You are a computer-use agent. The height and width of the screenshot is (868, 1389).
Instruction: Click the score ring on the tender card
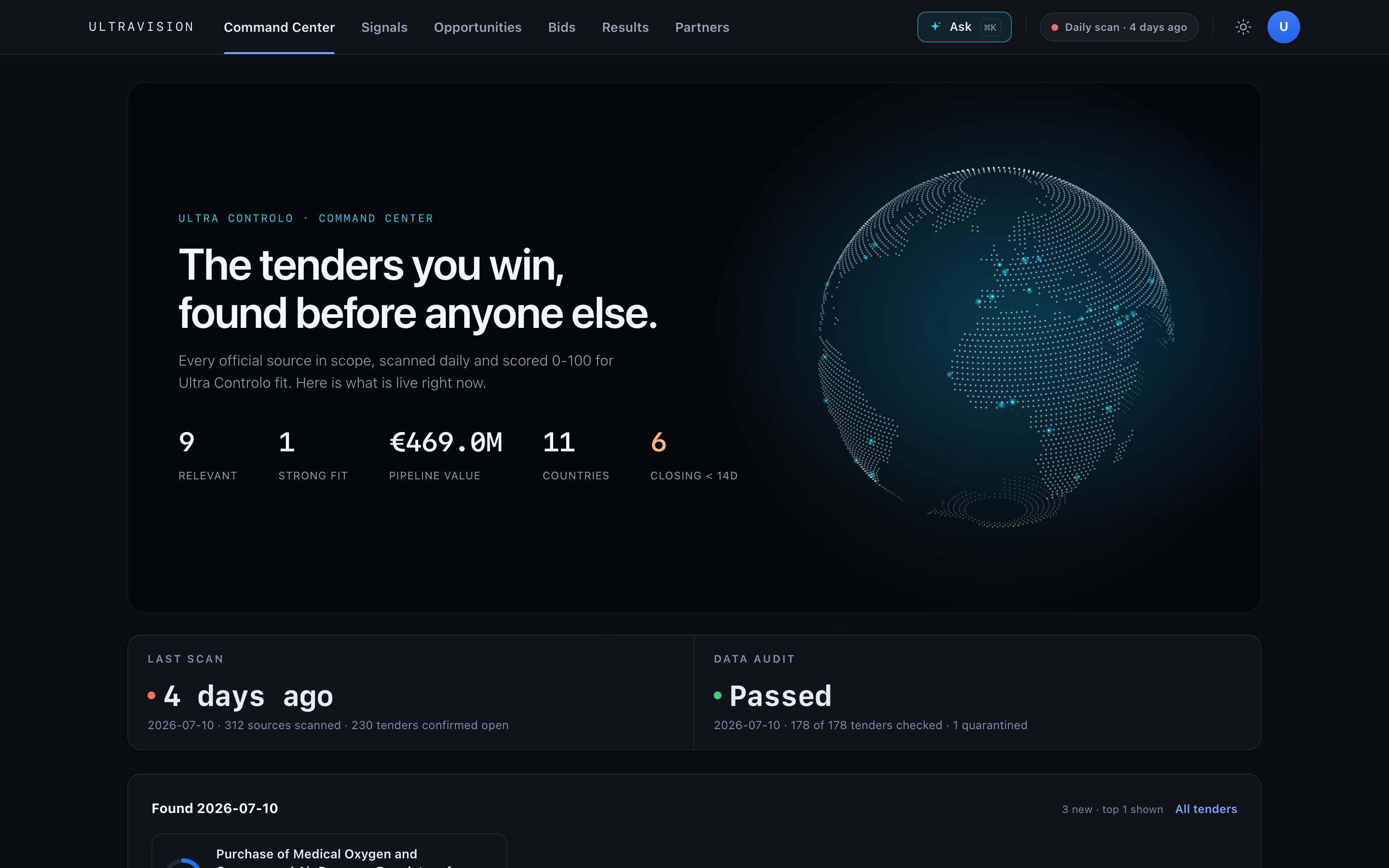[x=183, y=863]
